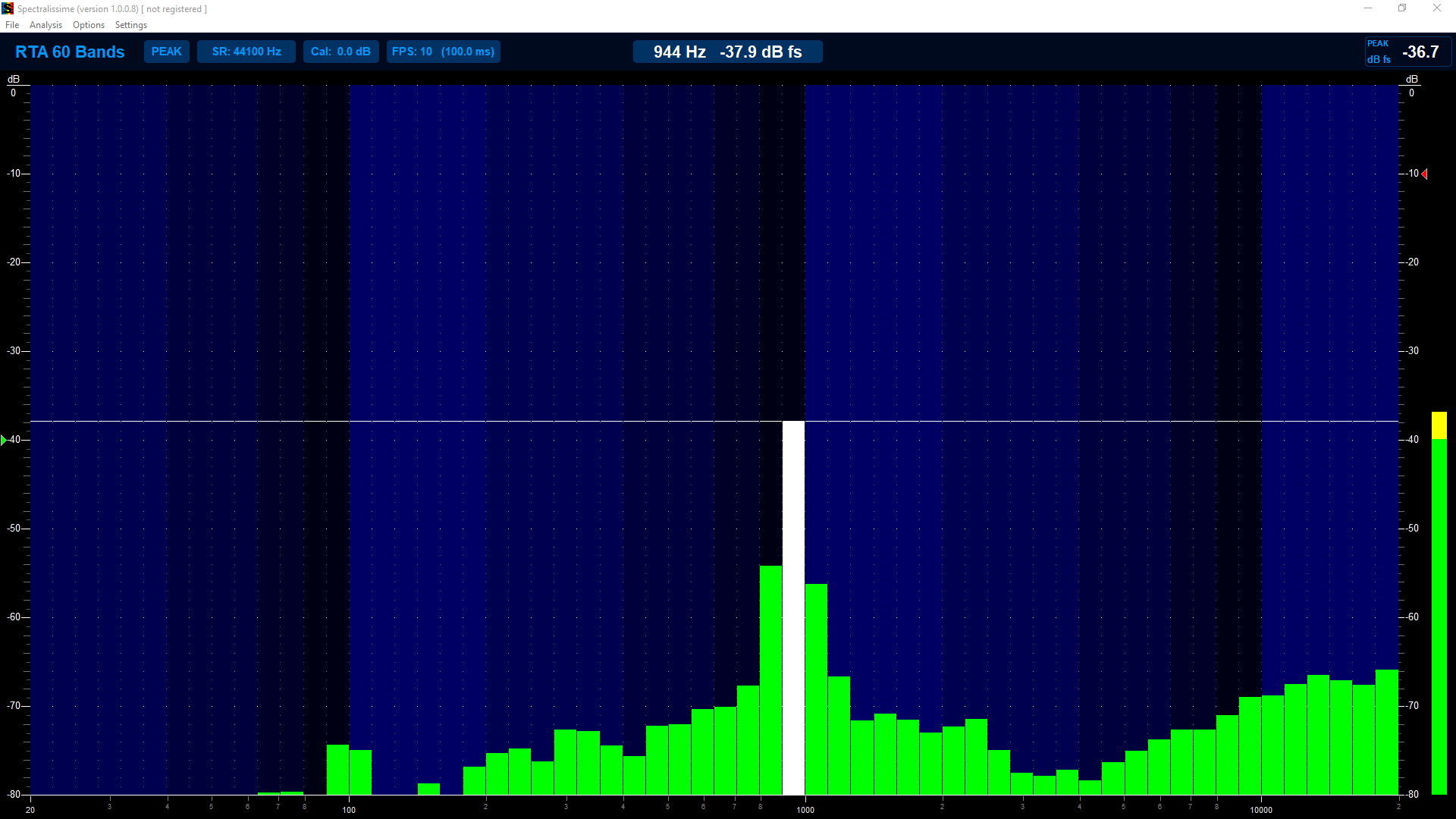1456x819 pixels.
Task: Open the Settings menu
Action: pos(131,25)
